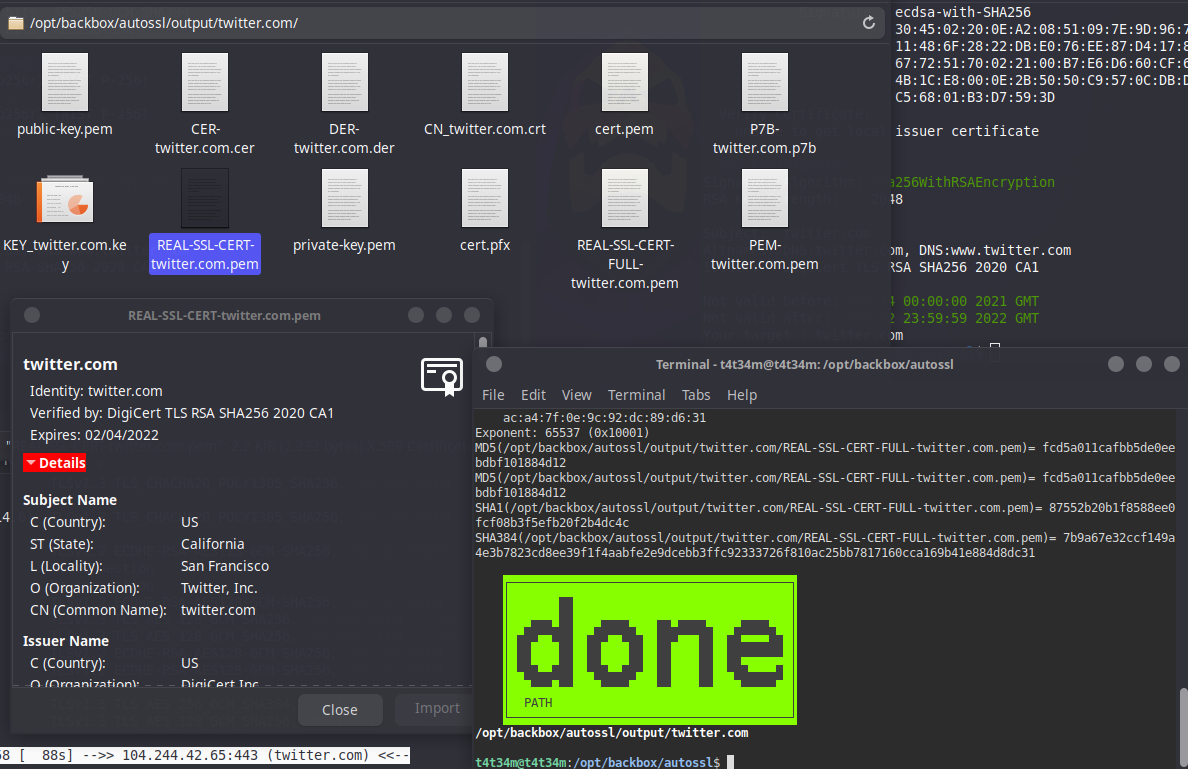1188x769 pixels.
Task: Select the PEM-twitter.com.pem file icon
Action: pos(764,198)
